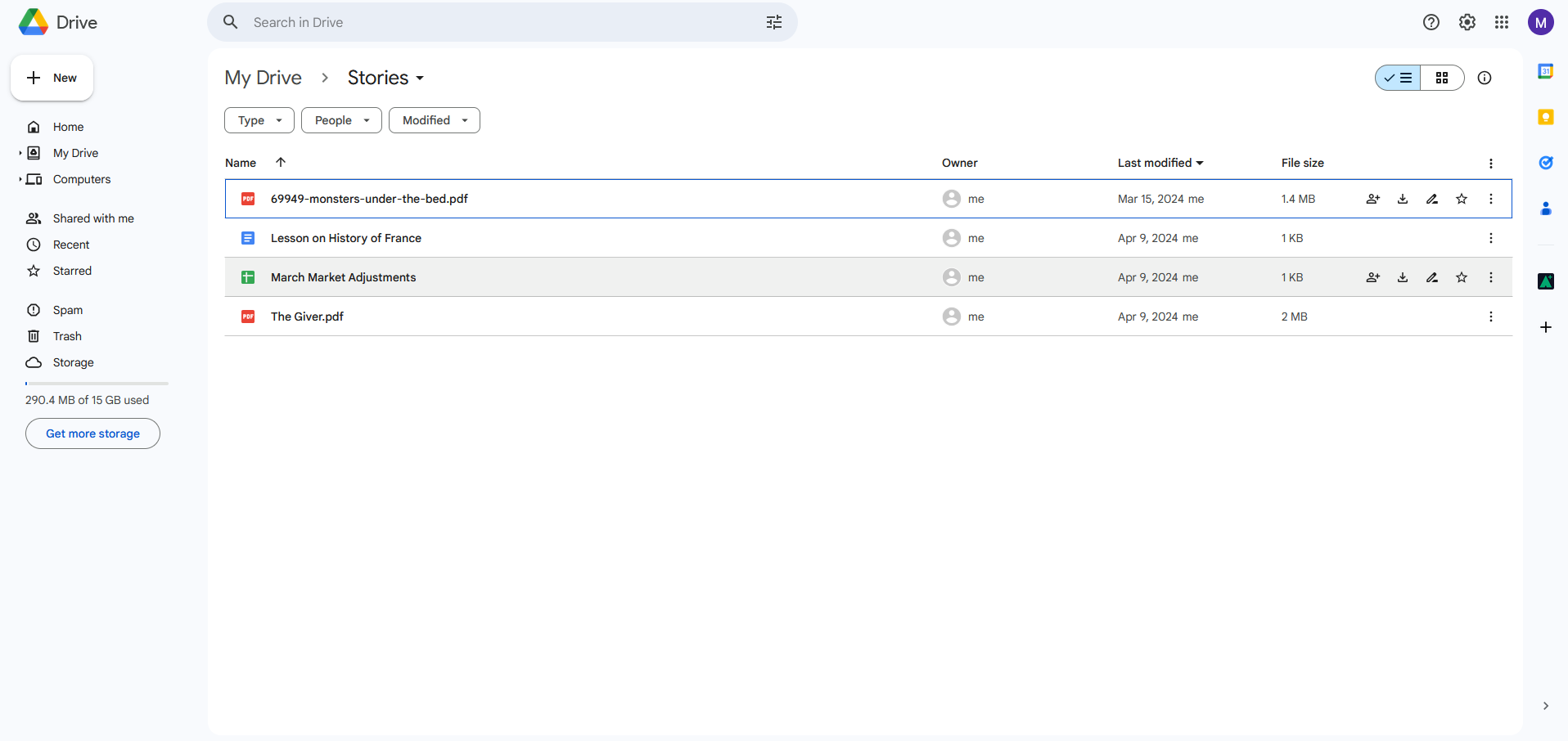The height and width of the screenshot is (741, 1568).
Task: Select 69949-monsters-under-the-bed.pdf file name
Action: pyautogui.click(x=369, y=199)
